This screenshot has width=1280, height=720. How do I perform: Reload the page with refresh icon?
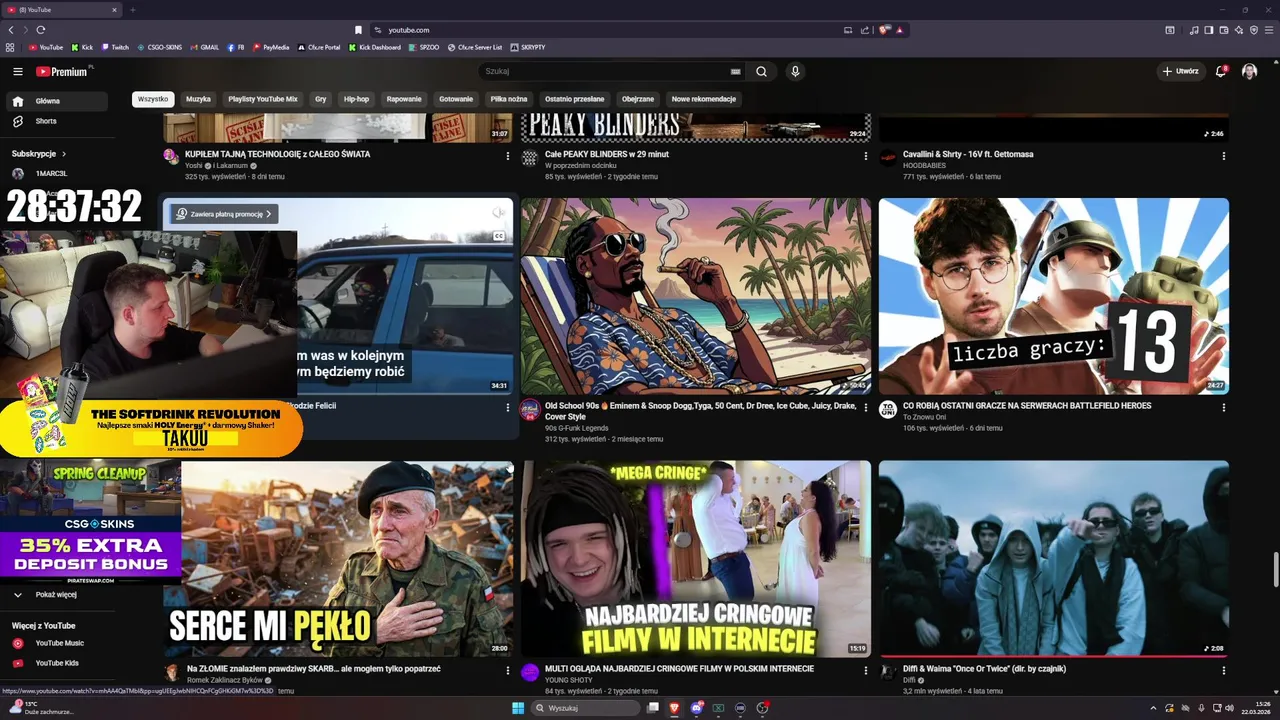pos(40,30)
